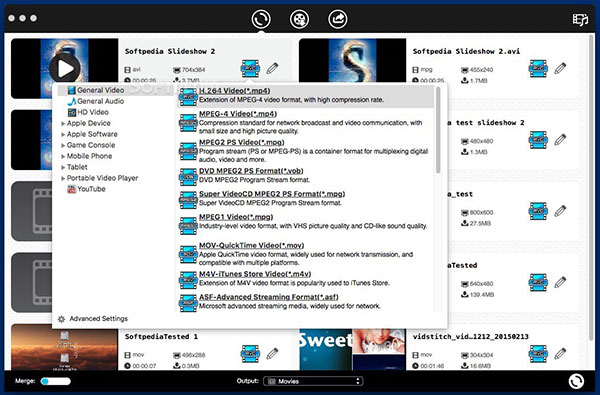Viewport: 600px width, 395px height.
Task: Click the Softpedia Slideshow 2.avi title text
Action: (x=466, y=51)
